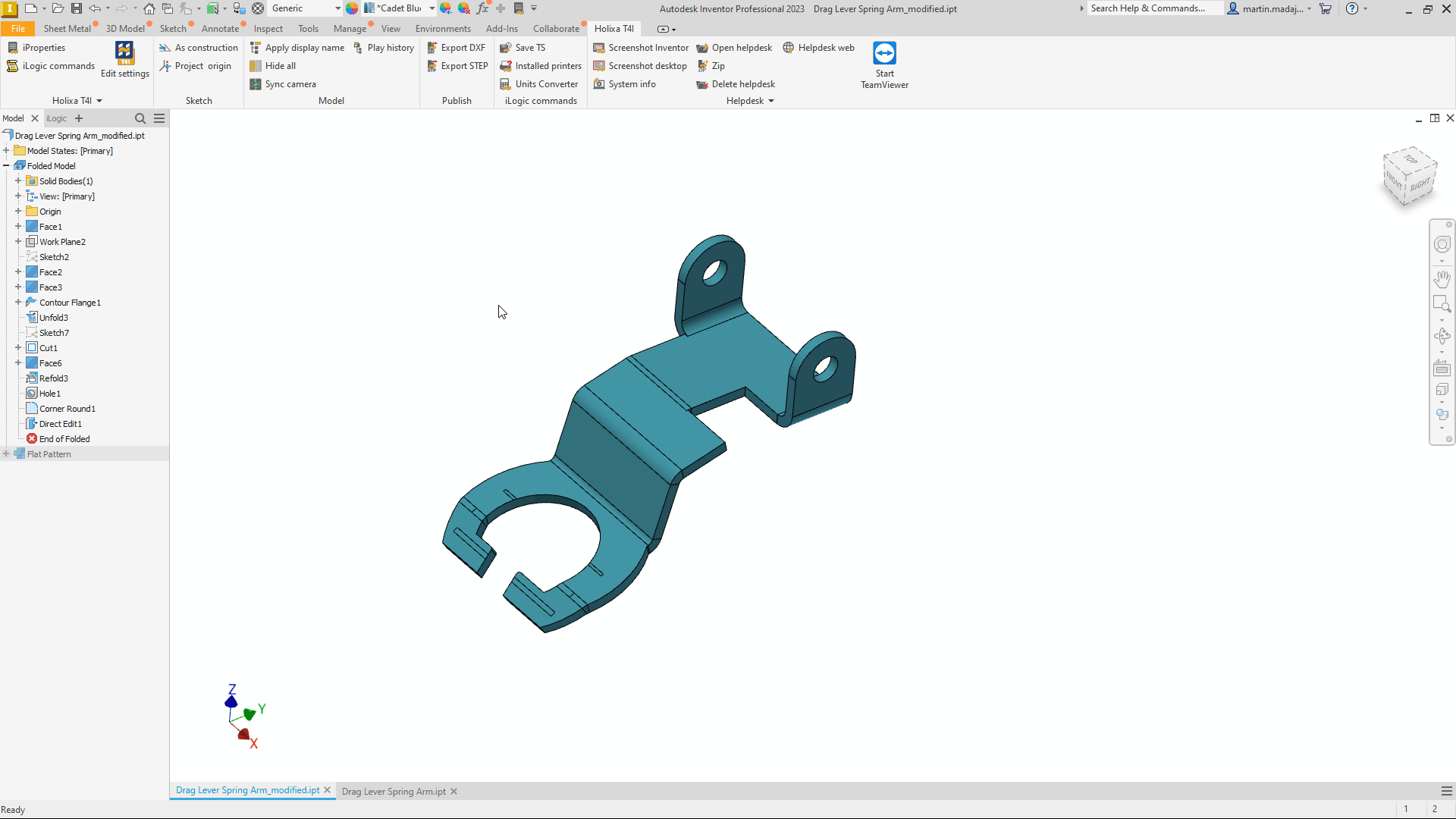The image size is (1456, 819).
Task: Search the model browser with magnifier icon
Action: click(x=140, y=118)
